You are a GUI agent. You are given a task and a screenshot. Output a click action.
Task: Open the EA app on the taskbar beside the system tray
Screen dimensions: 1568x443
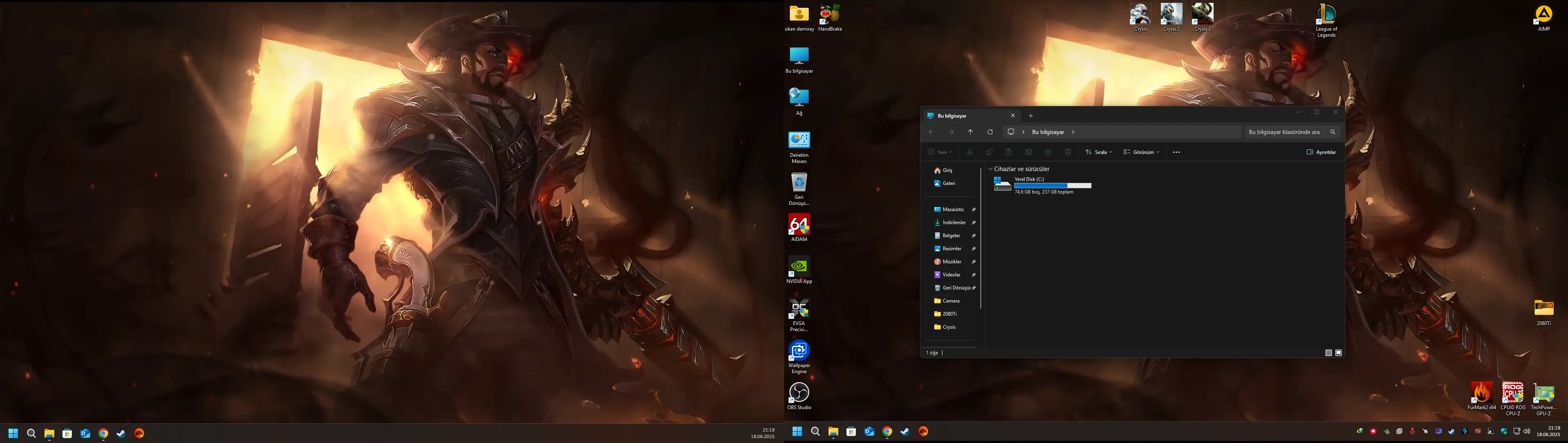923,432
